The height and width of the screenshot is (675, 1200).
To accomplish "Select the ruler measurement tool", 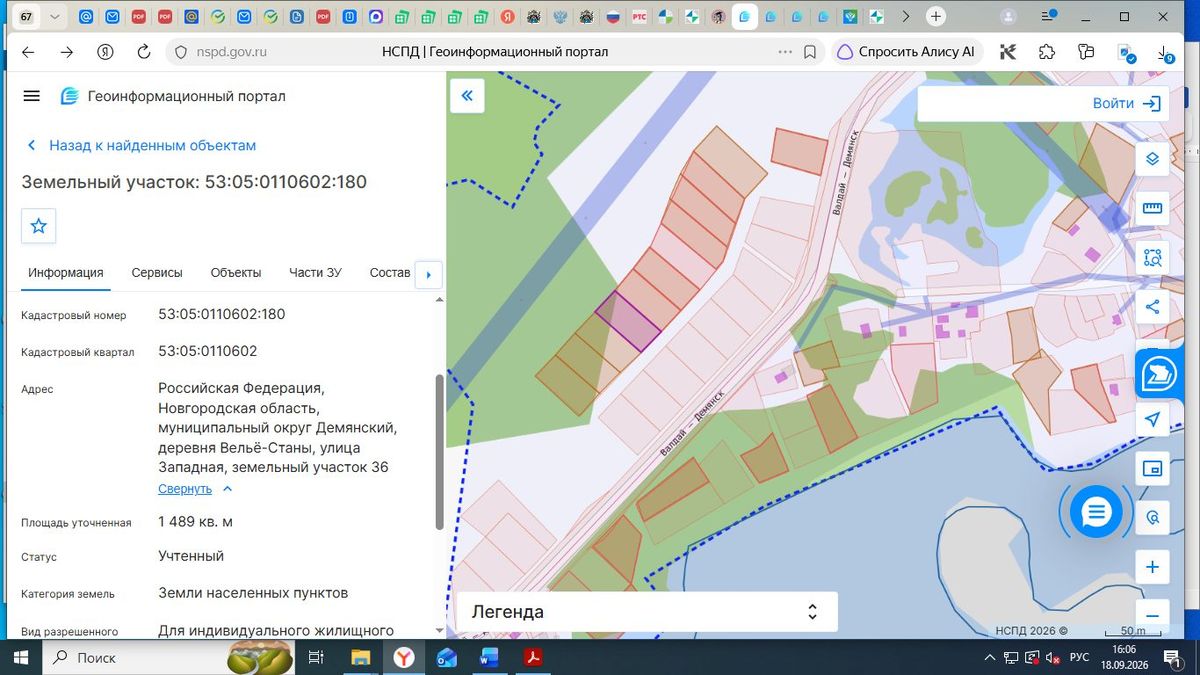I will [1152, 207].
